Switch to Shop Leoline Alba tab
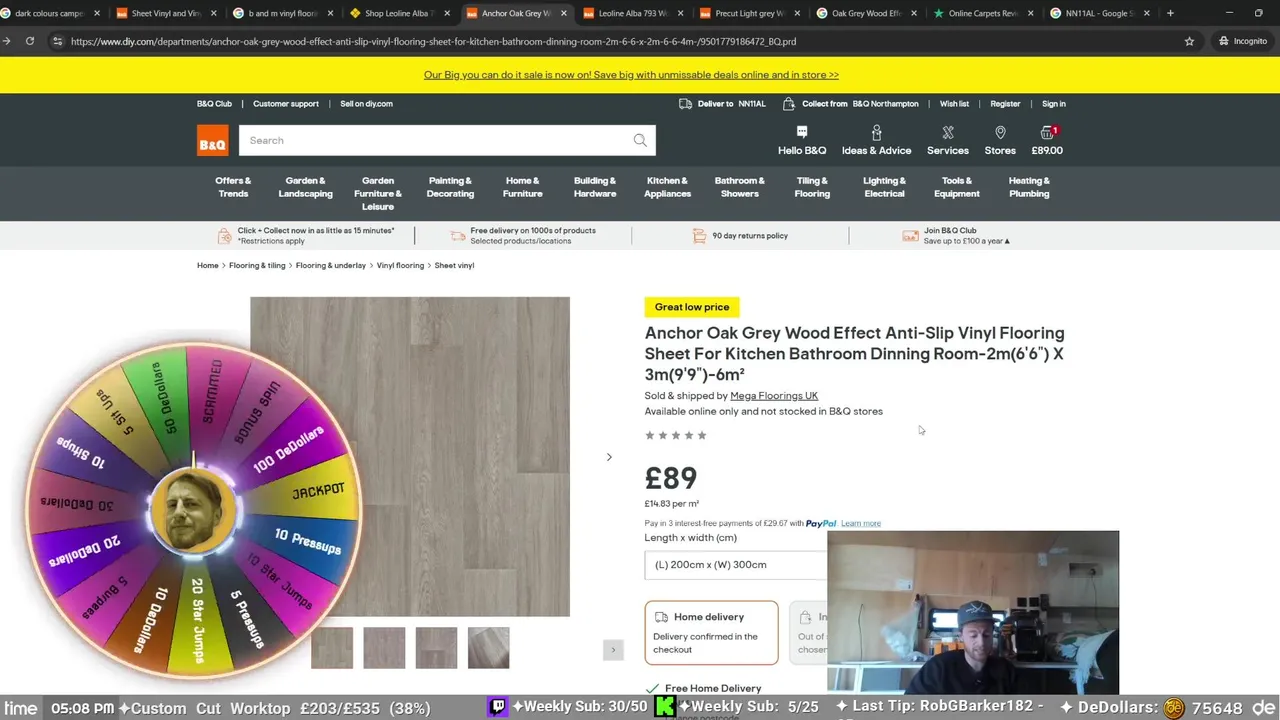 click(399, 13)
